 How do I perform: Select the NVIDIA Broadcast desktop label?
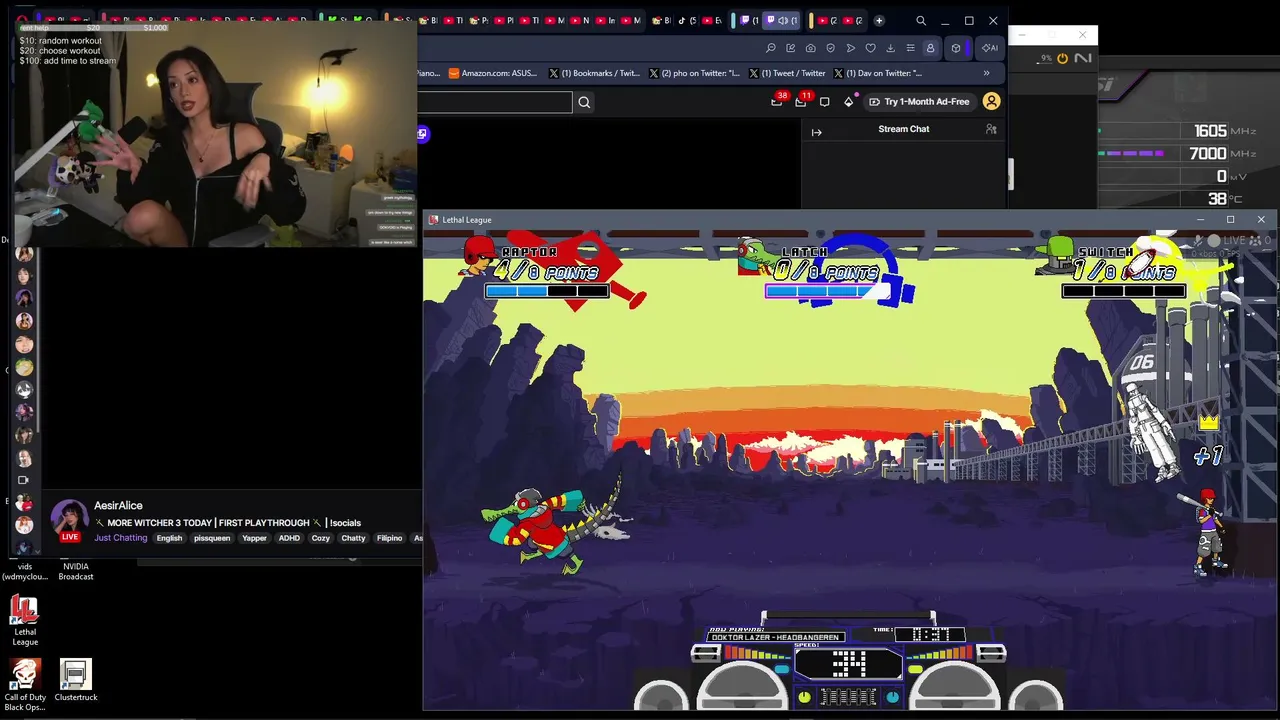pyautogui.click(x=76, y=571)
